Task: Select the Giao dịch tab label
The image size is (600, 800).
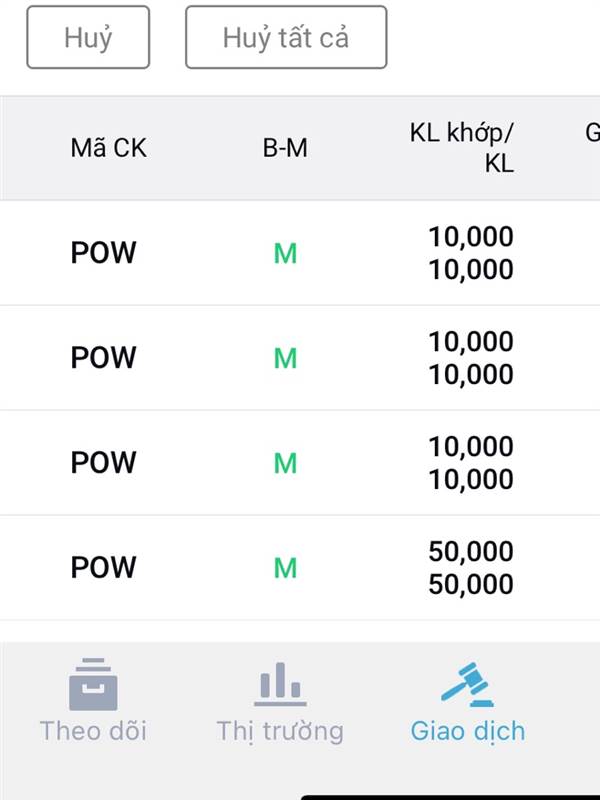Action: pos(467,731)
